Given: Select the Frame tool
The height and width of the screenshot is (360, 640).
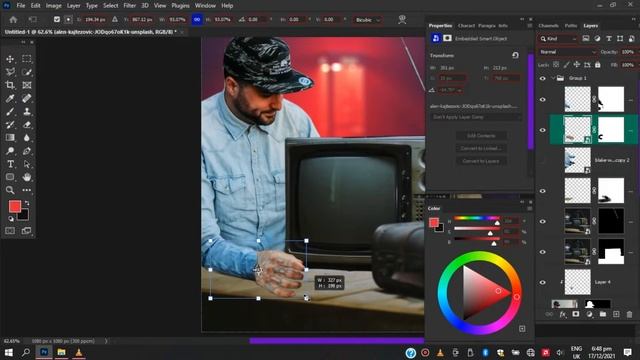Looking at the screenshot, I should pyautogui.click(x=27, y=85).
